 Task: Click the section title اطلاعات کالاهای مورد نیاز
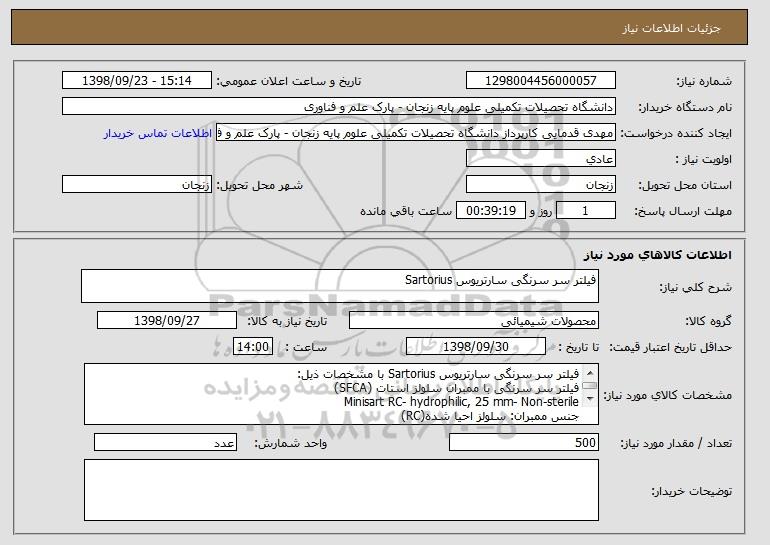pyautogui.click(x=658, y=255)
